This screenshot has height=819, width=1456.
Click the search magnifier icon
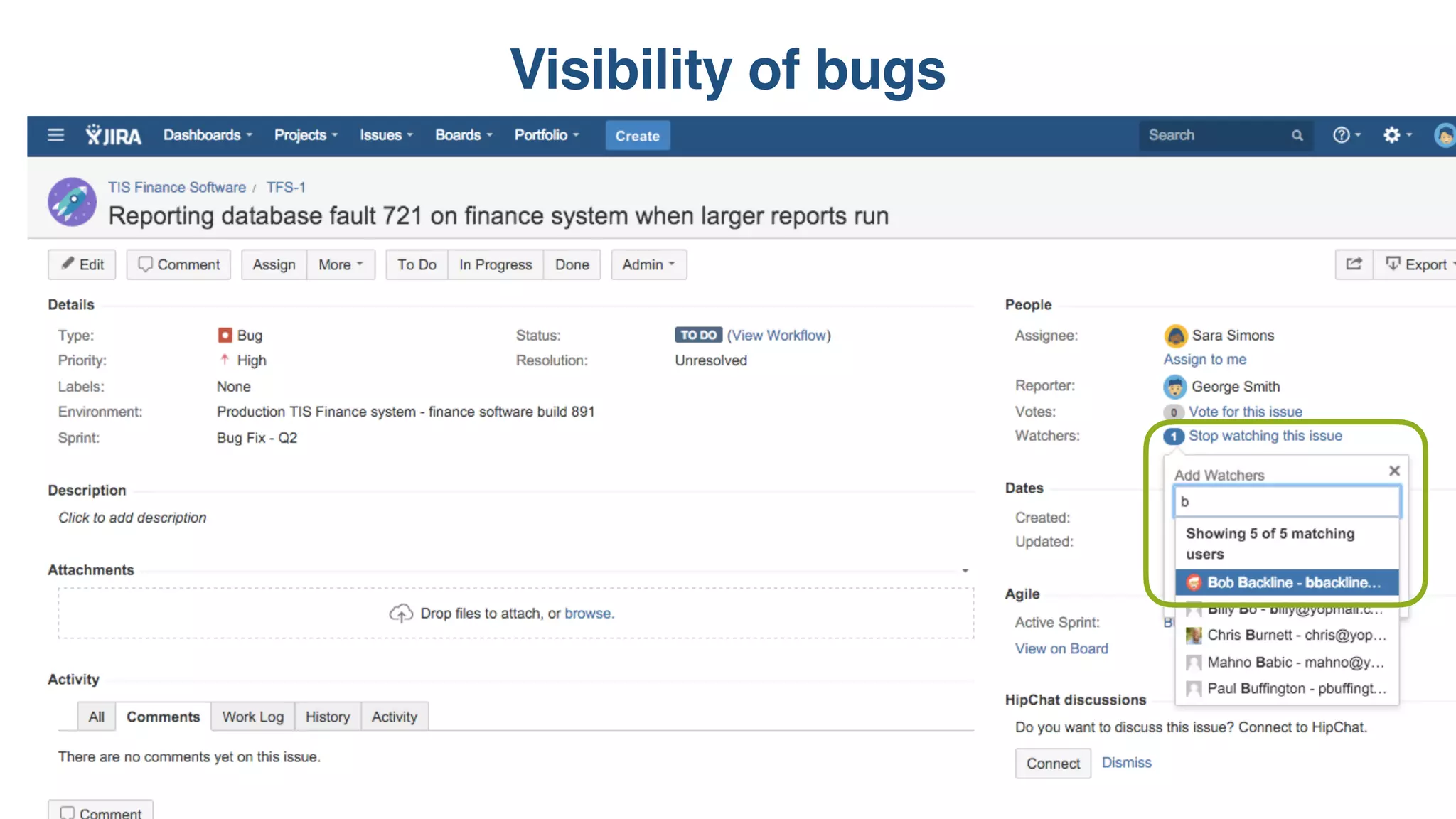click(1297, 135)
